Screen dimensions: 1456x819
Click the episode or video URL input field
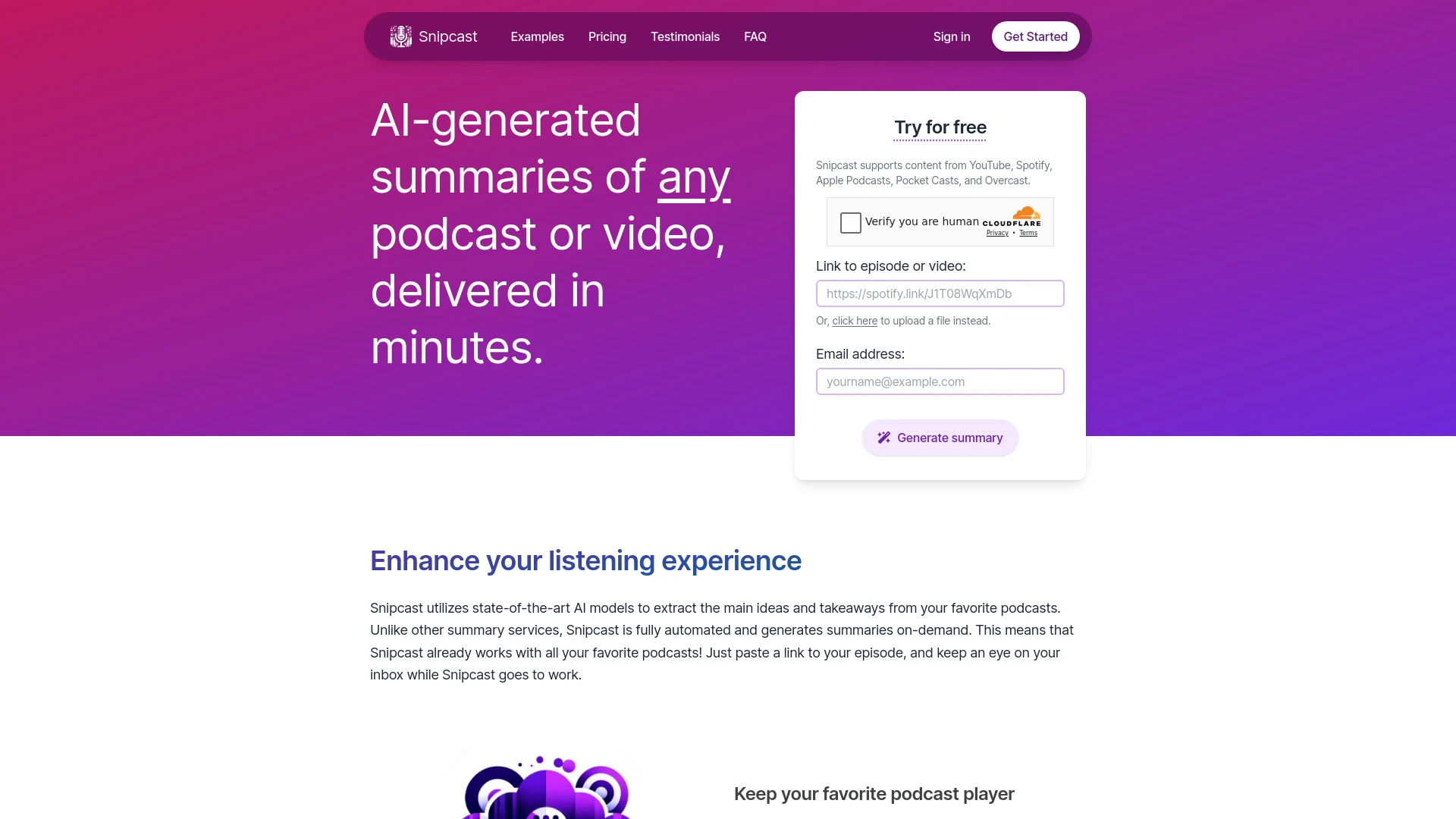940,293
